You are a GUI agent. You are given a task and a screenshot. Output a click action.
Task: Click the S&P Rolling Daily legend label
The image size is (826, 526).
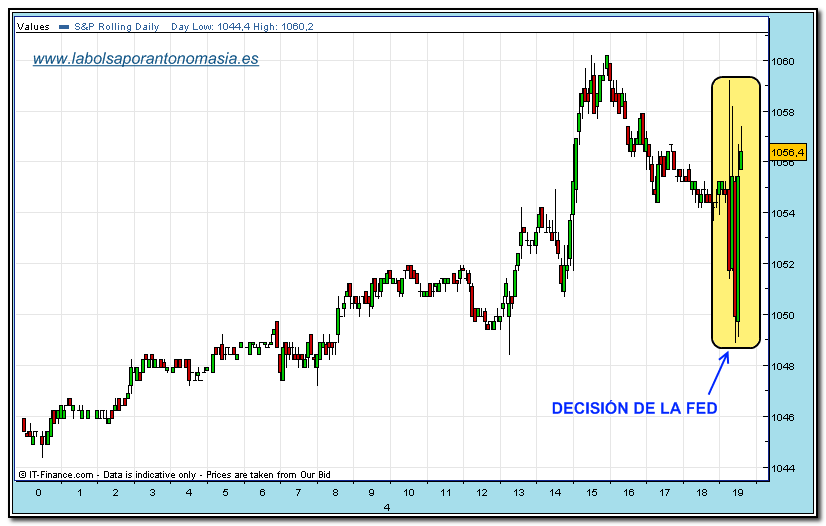116,26
